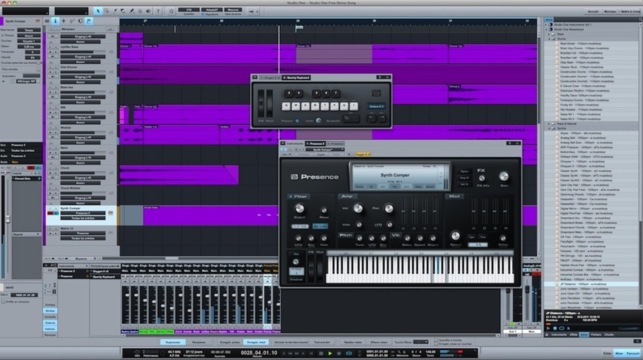Click the transport time position display
The height and width of the screenshot is (360, 643).
(x=259, y=353)
